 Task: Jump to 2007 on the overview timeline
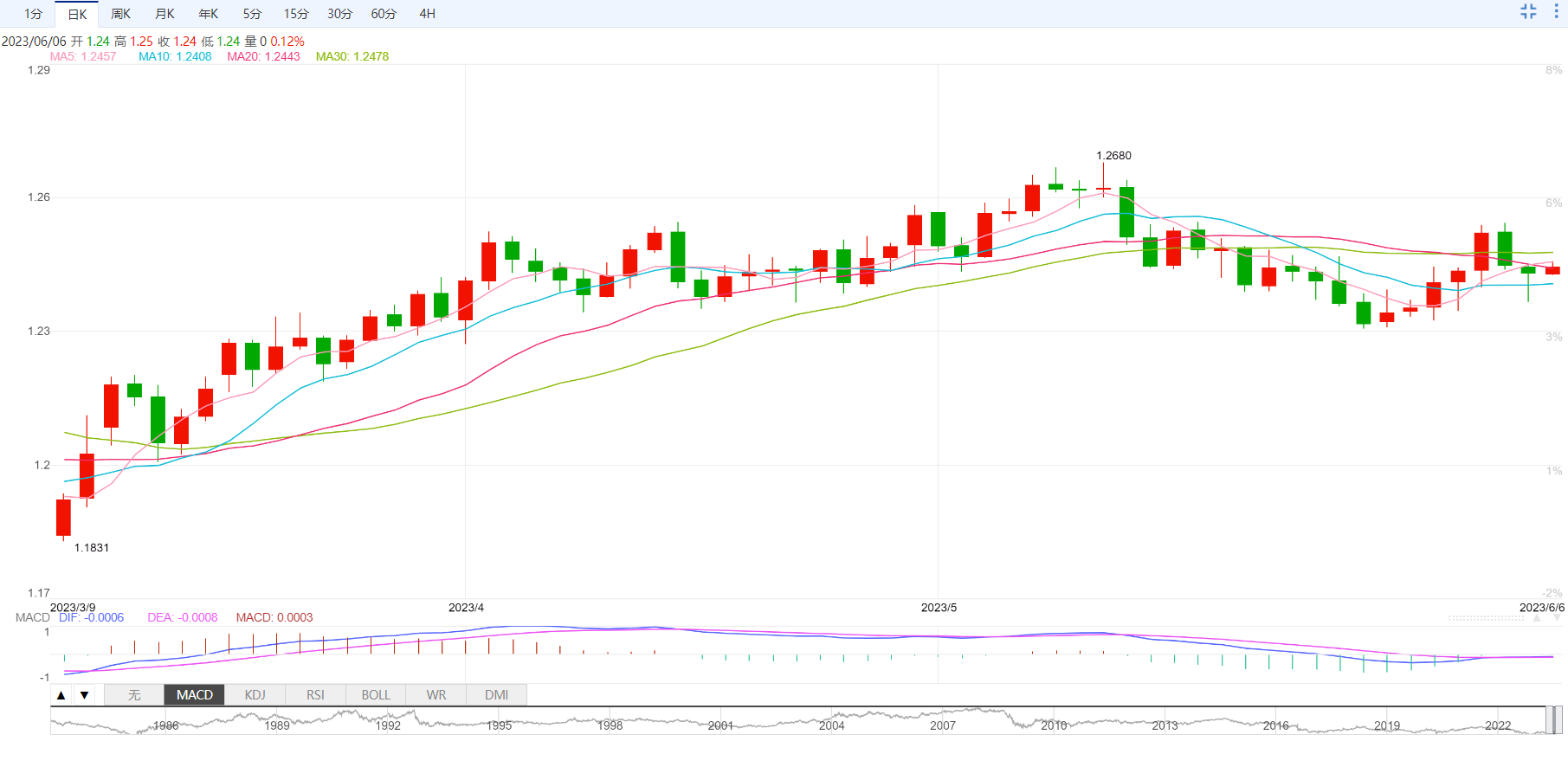click(943, 725)
